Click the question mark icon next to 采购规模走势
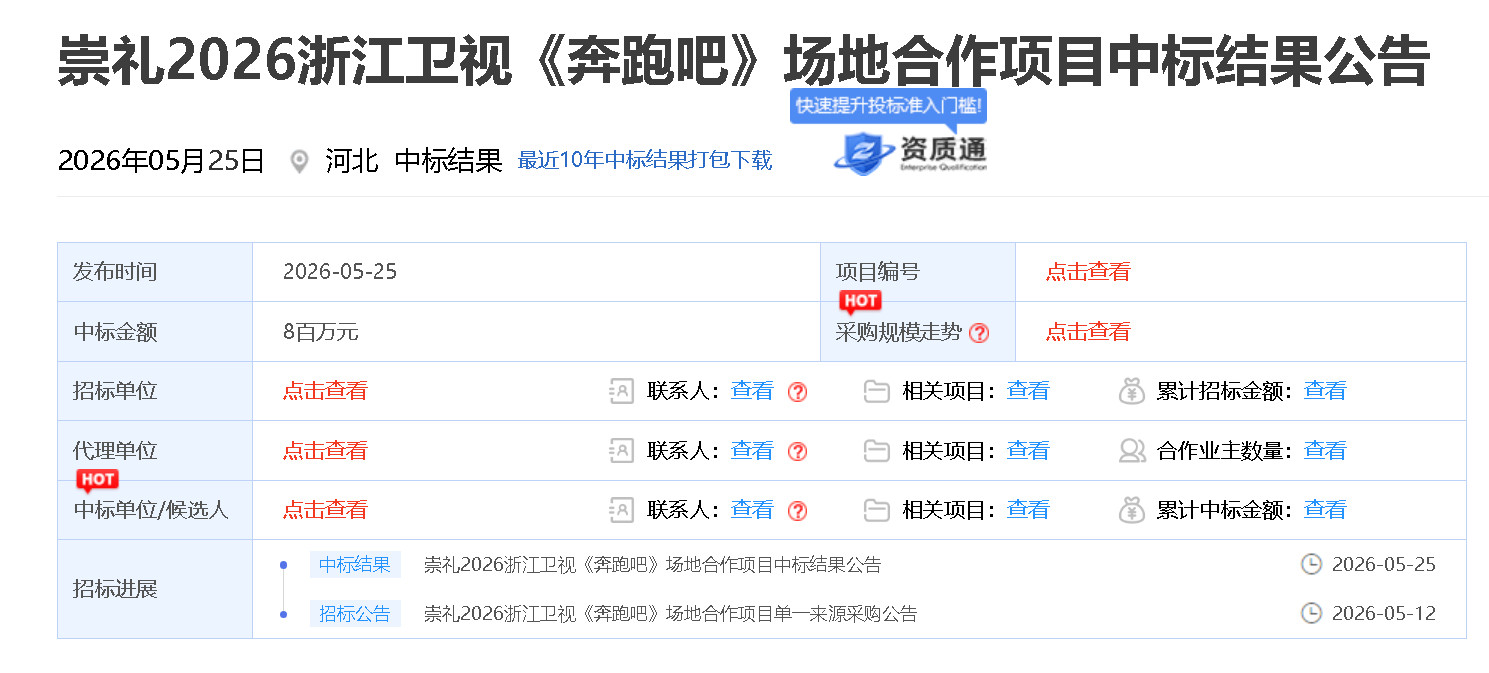This screenshot has width=1489, height=673. [x=979, y=333]
